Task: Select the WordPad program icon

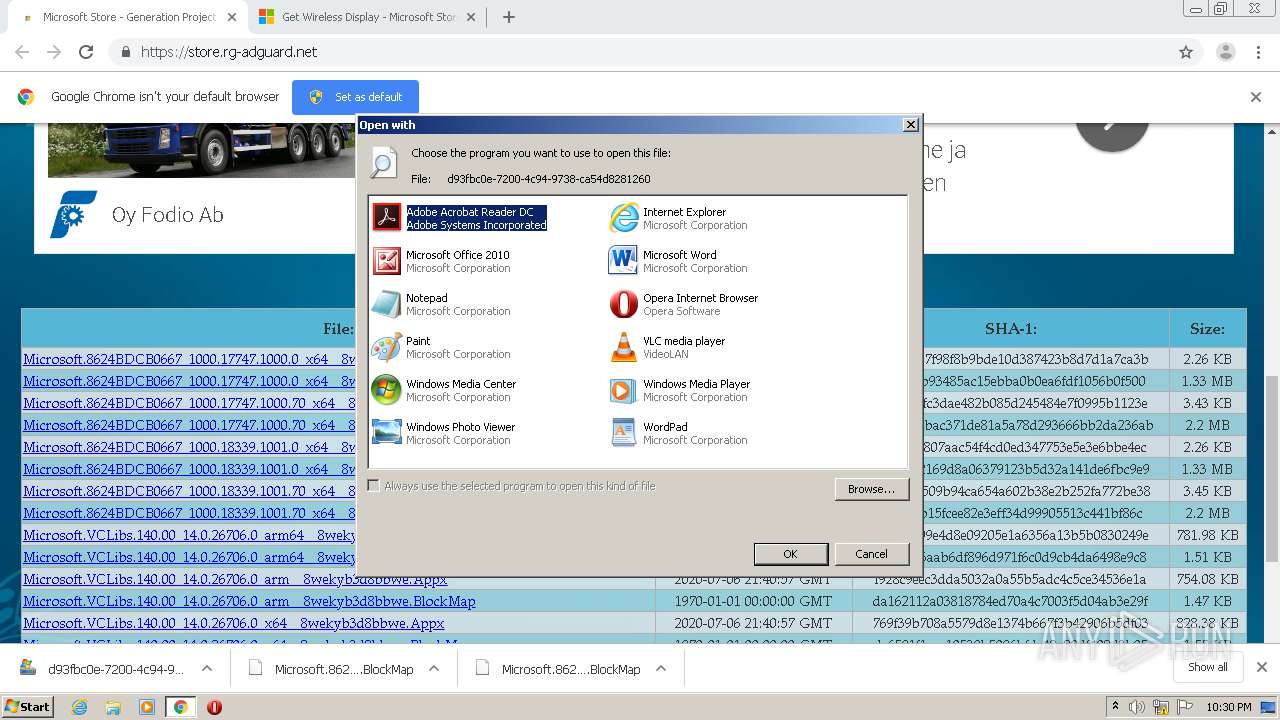Action: (x=624, y=433)
